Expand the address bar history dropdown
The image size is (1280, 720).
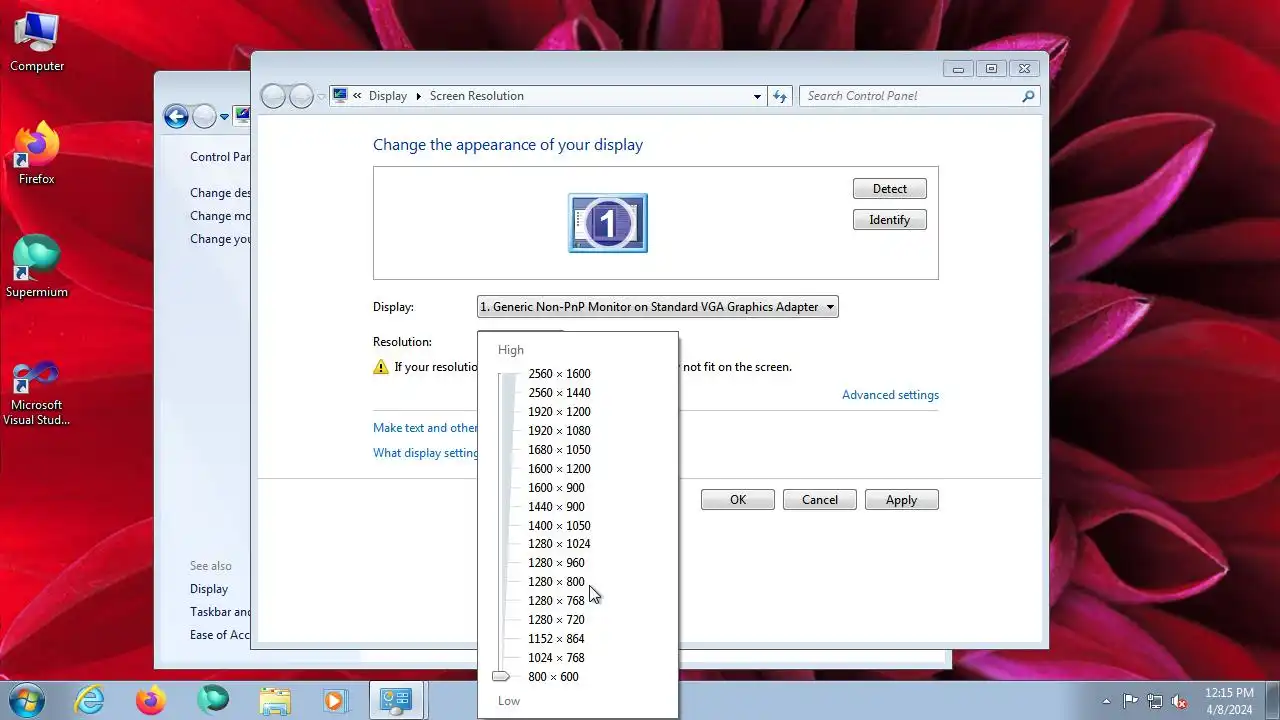click(x=757, y=96)
